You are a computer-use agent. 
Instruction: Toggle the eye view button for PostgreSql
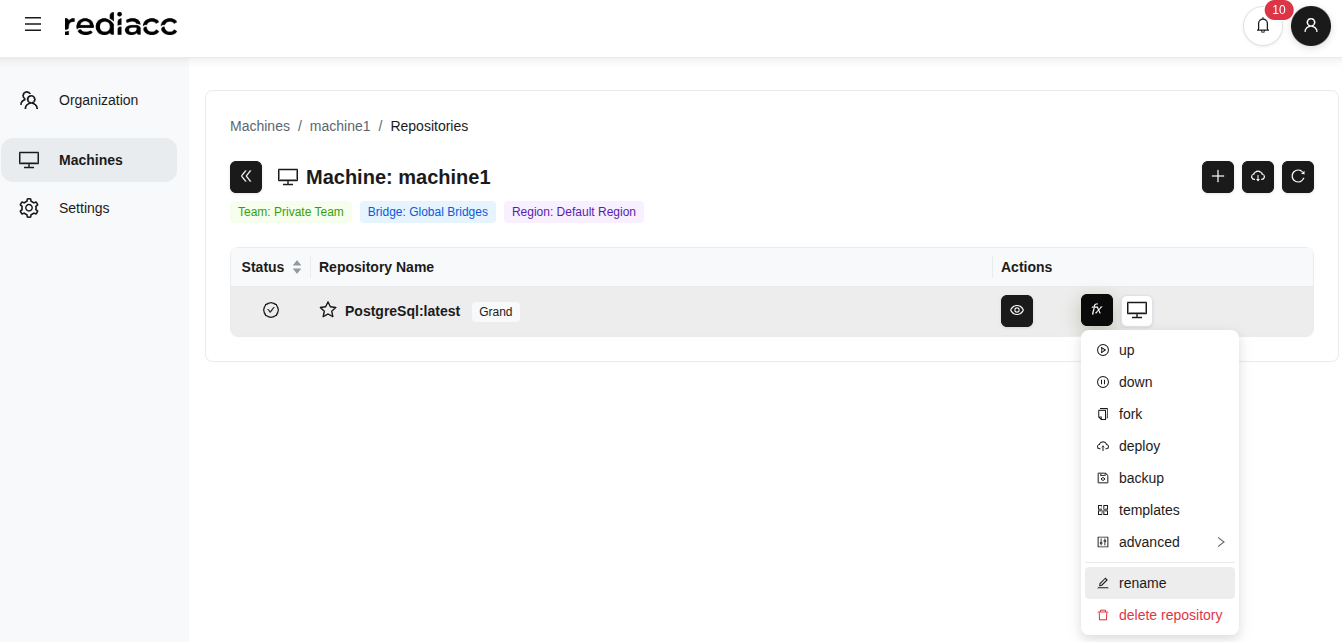pos(1016,310)
